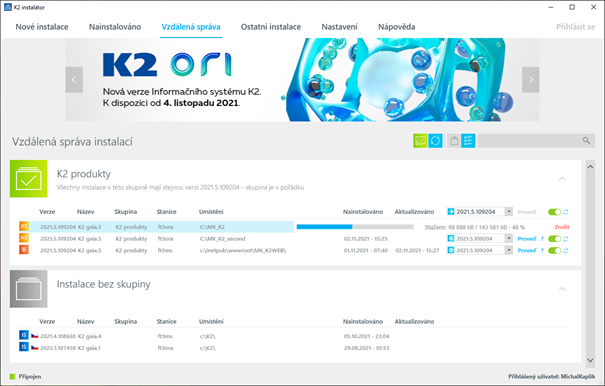Click Zrušit to cancel download
605x386 pixels.
tap(562, 227)
